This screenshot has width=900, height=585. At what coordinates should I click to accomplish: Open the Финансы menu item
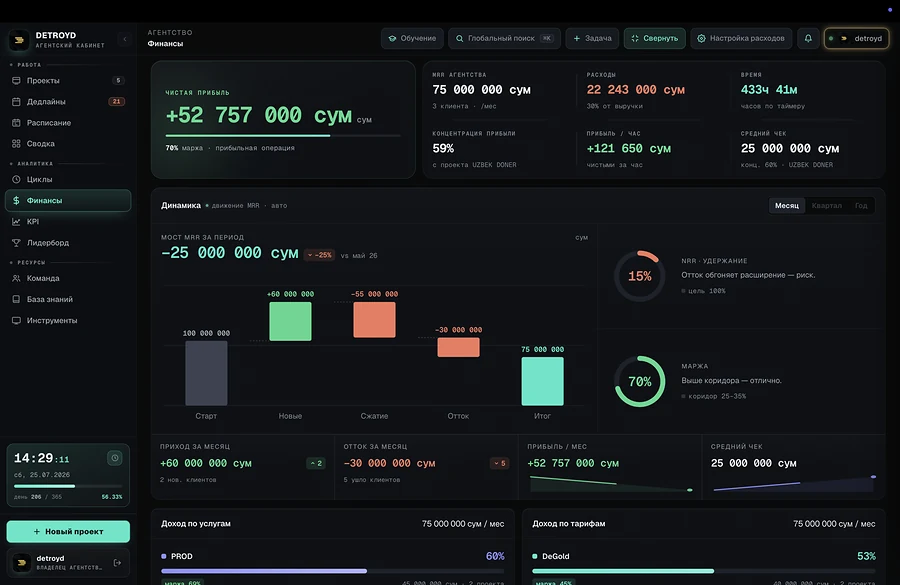click(x=68, y=200)
